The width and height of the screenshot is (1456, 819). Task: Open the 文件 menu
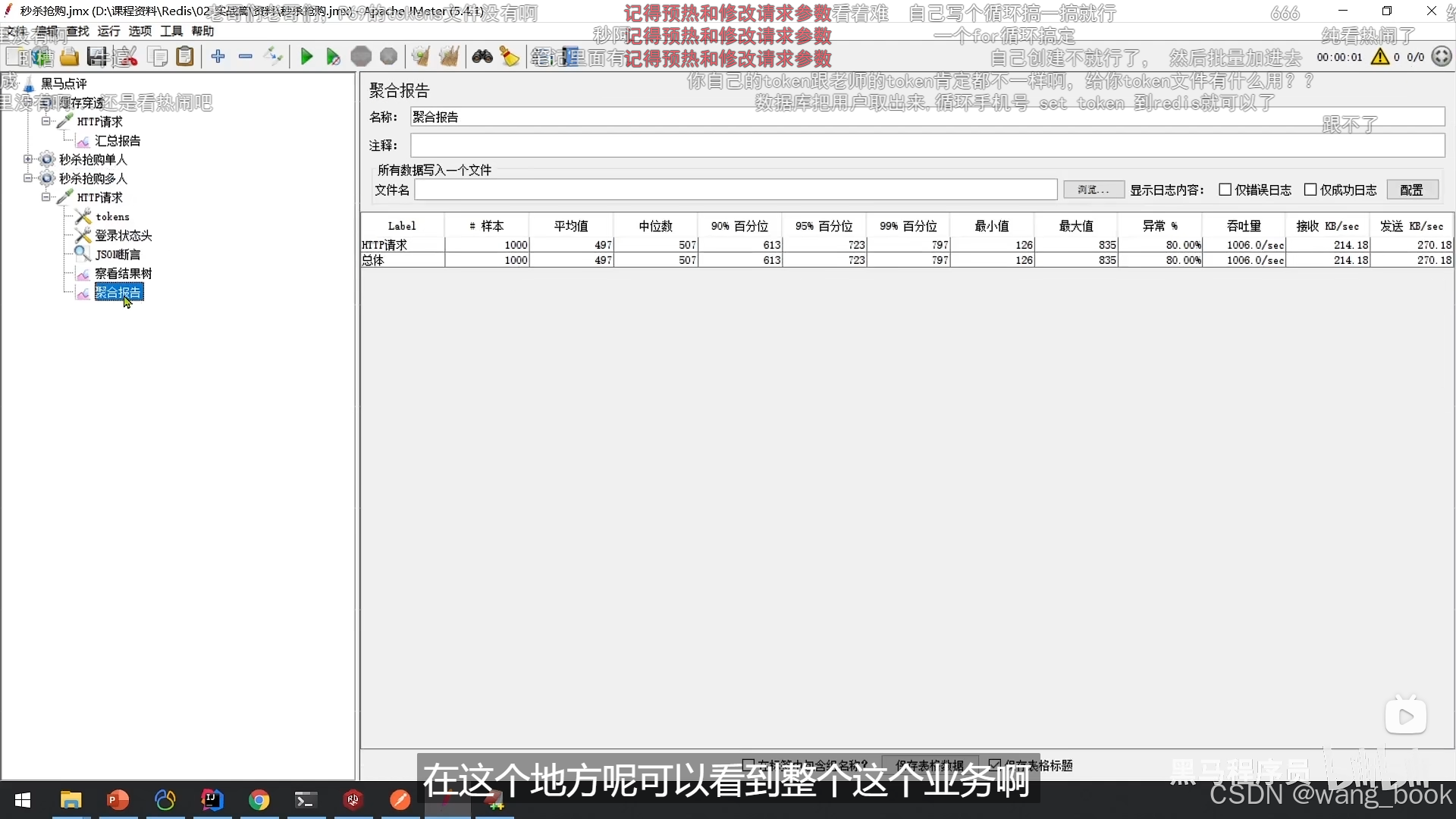coord(15,31)
